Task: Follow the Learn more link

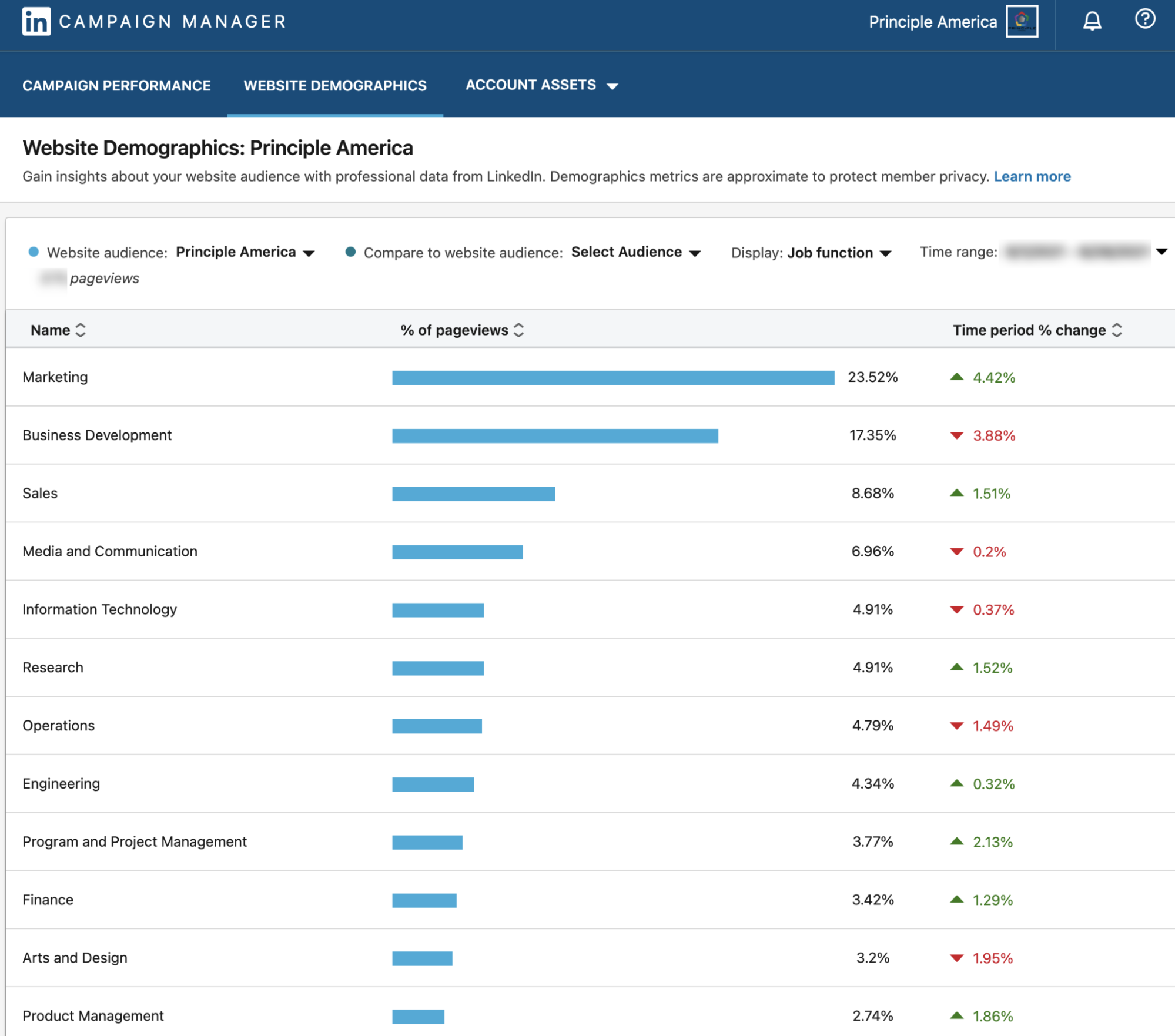Action: (1032, 176)
